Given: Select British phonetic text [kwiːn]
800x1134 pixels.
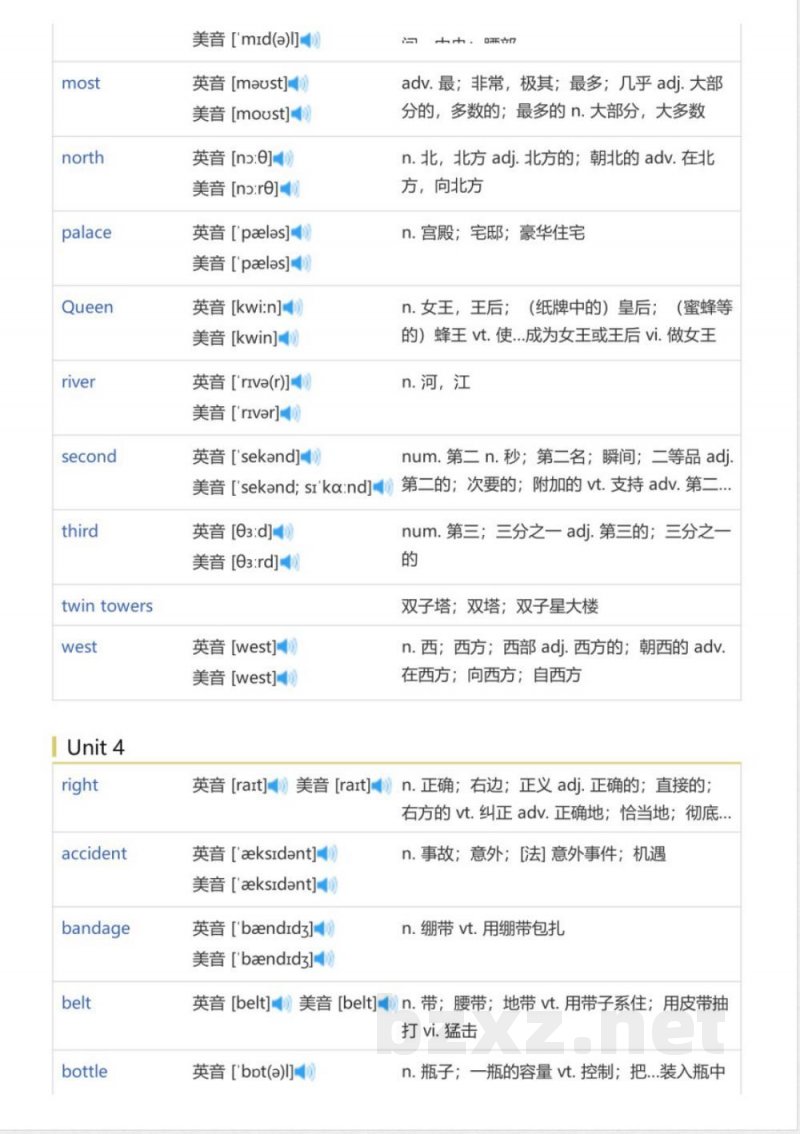Looking at the screenshot, I should [x=256, y=308].
